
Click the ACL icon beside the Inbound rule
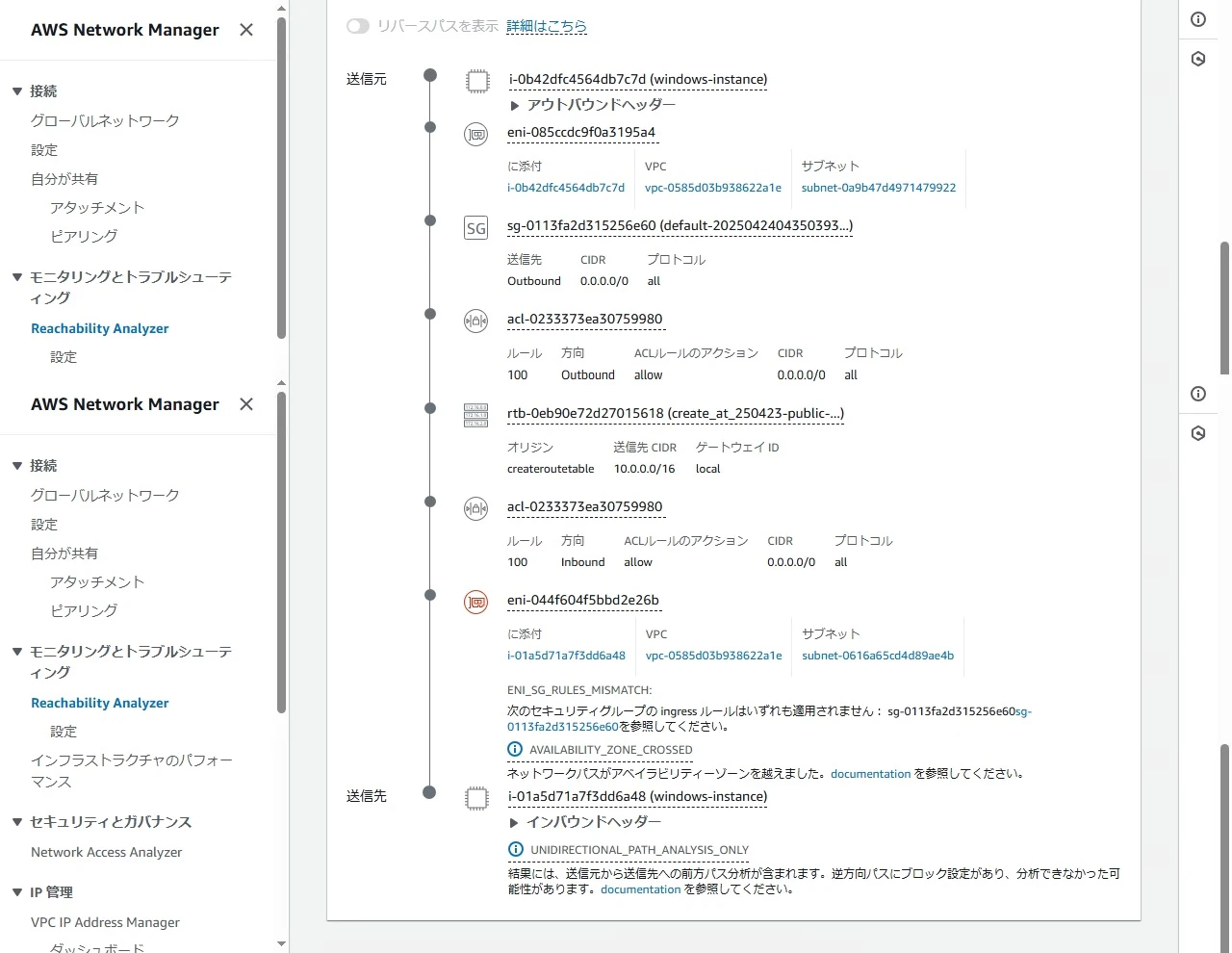(476, 508)
